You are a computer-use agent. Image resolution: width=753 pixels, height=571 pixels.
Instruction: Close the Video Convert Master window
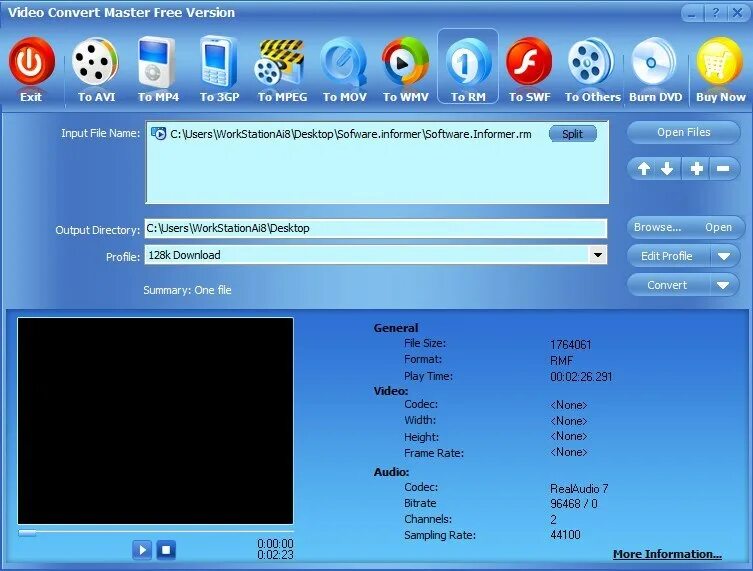coord(737,13)
